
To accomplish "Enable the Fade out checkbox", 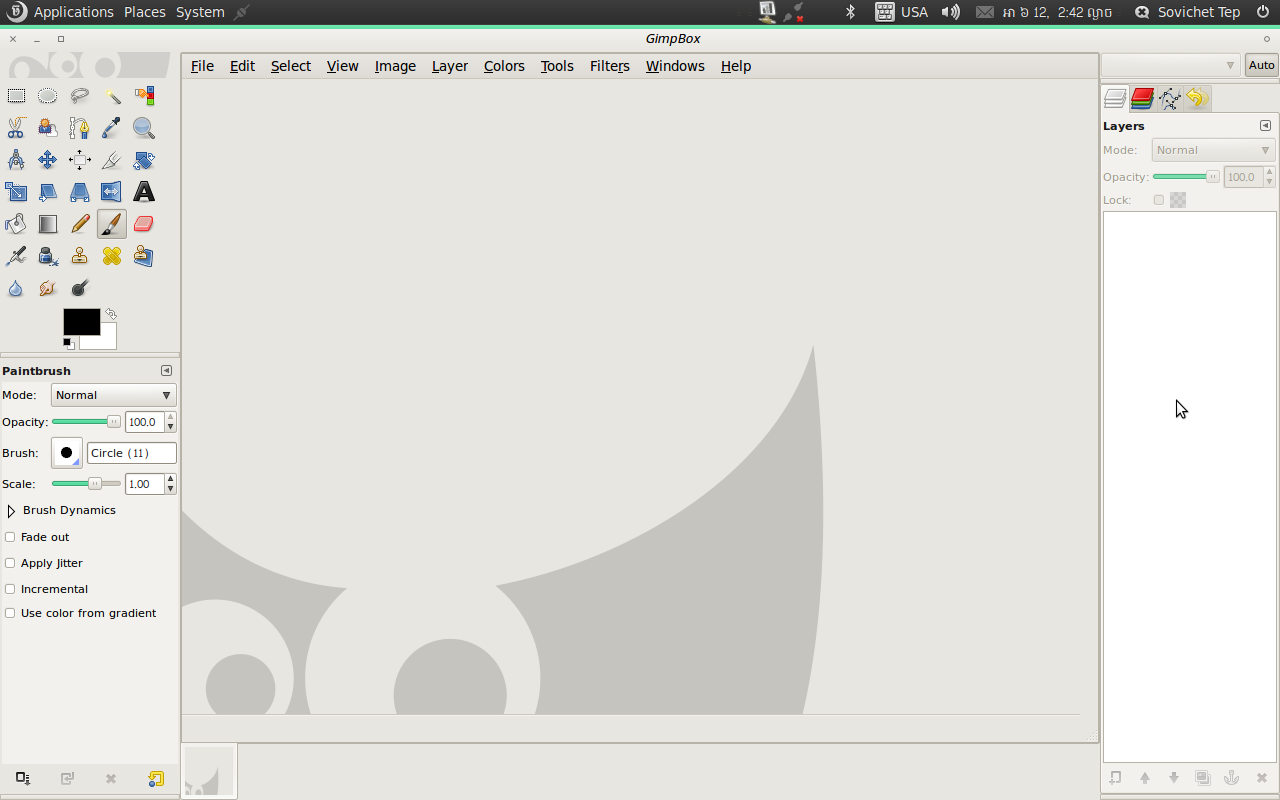I will 10,537.
